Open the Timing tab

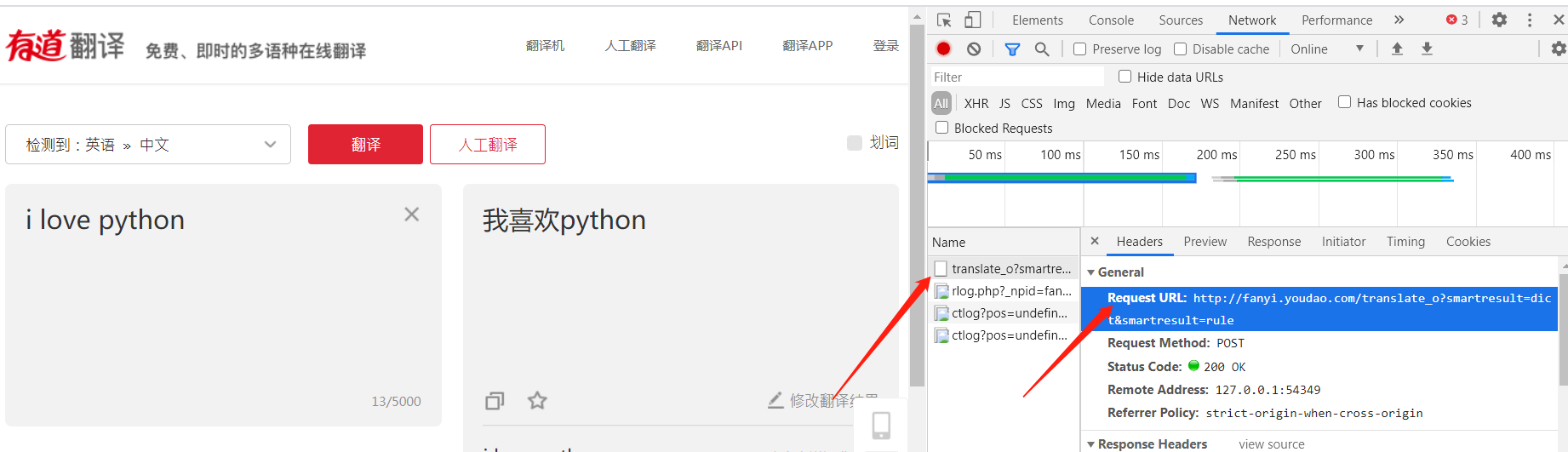1405,242
